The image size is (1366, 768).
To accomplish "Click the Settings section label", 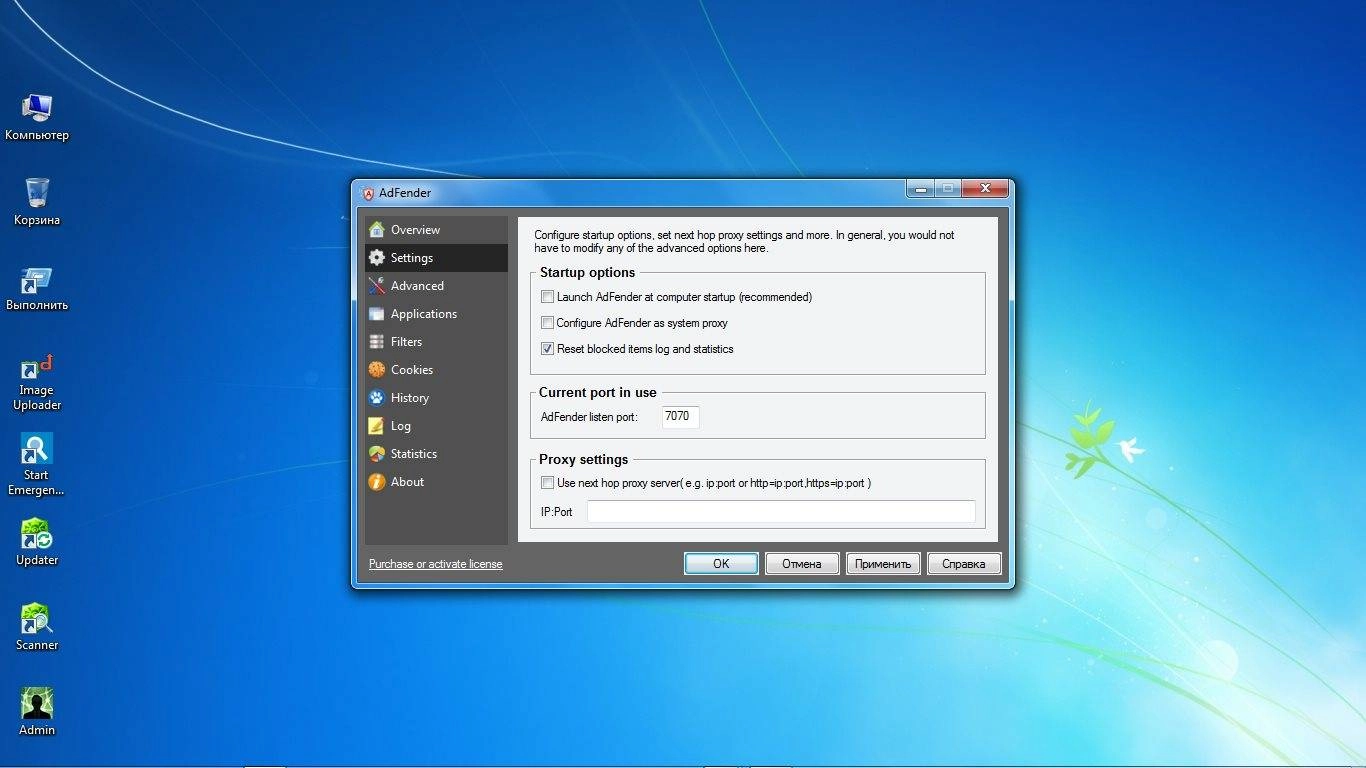I will pyautogui.click(x=412, y=258).
